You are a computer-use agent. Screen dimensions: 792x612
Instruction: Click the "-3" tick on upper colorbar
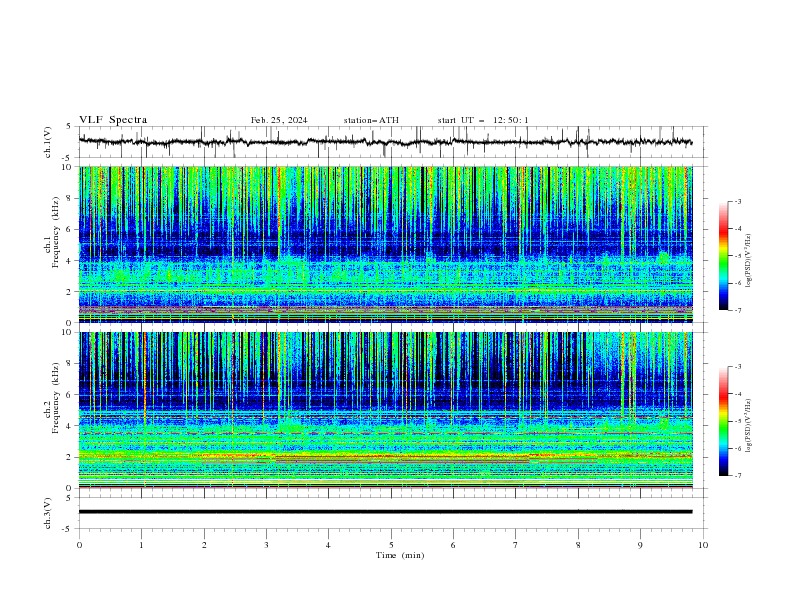tap(737, 201)
